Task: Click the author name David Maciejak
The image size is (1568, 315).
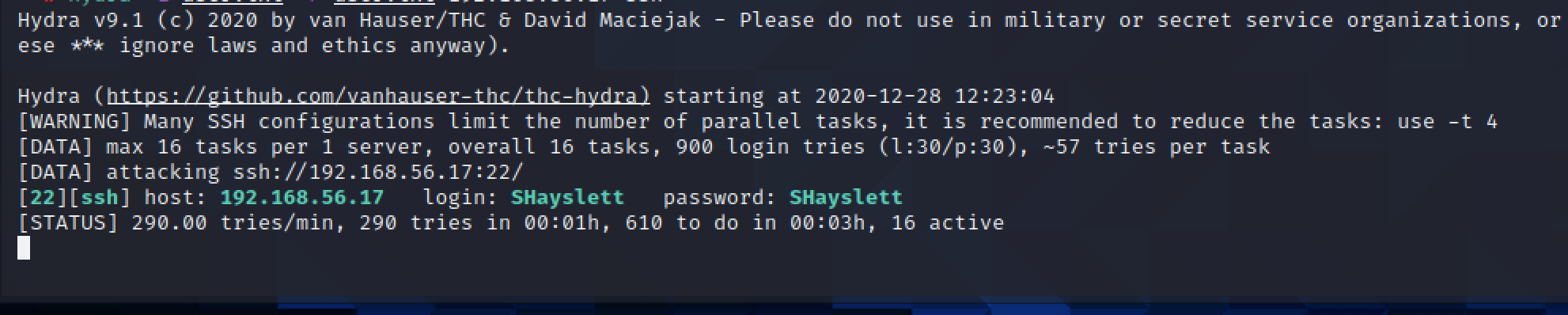Action: coord(612,21)
